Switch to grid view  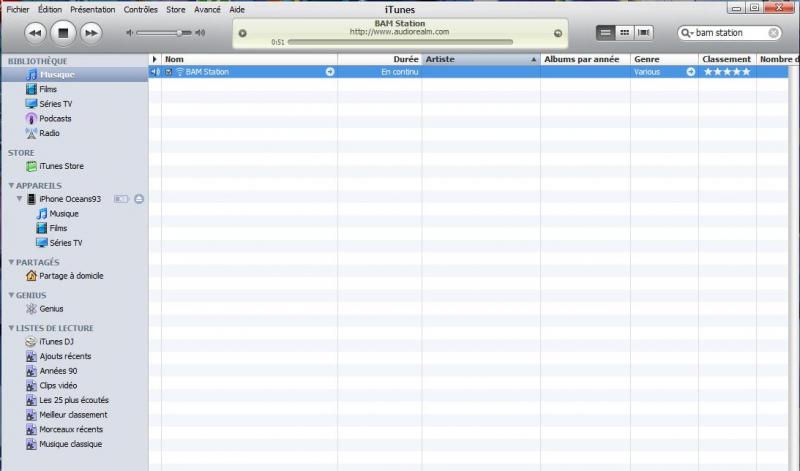[624, 33]
